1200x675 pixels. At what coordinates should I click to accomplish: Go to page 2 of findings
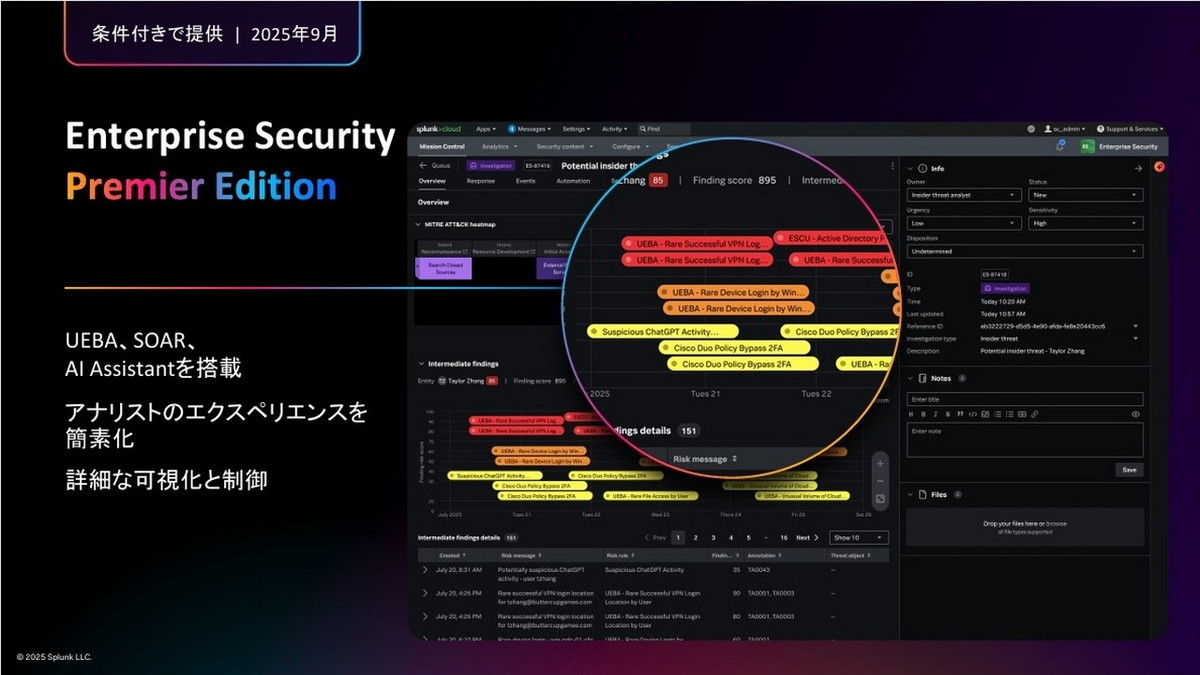click(x=696, y=537)
